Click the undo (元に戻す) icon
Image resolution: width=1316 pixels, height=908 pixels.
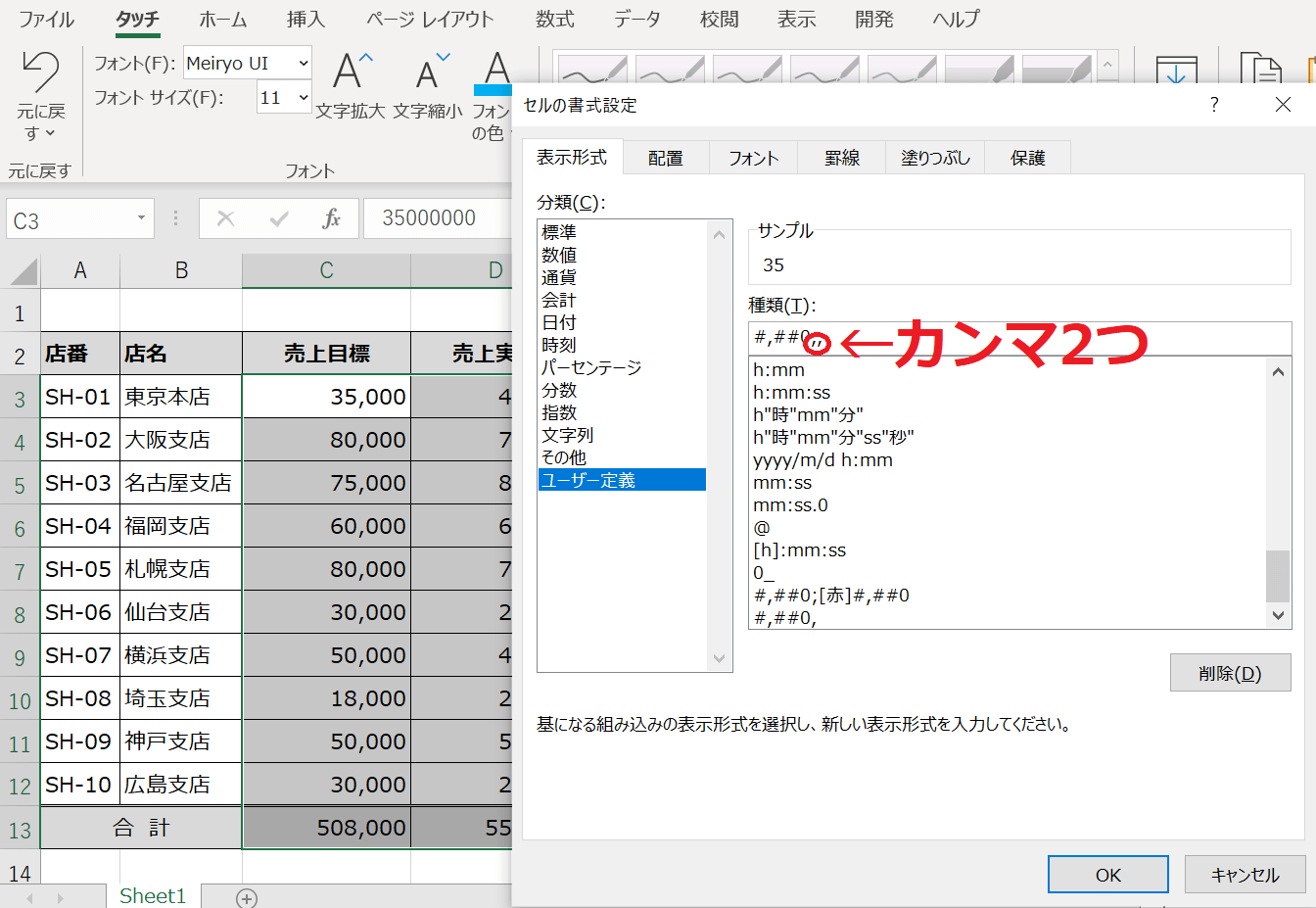pos(40,73)
